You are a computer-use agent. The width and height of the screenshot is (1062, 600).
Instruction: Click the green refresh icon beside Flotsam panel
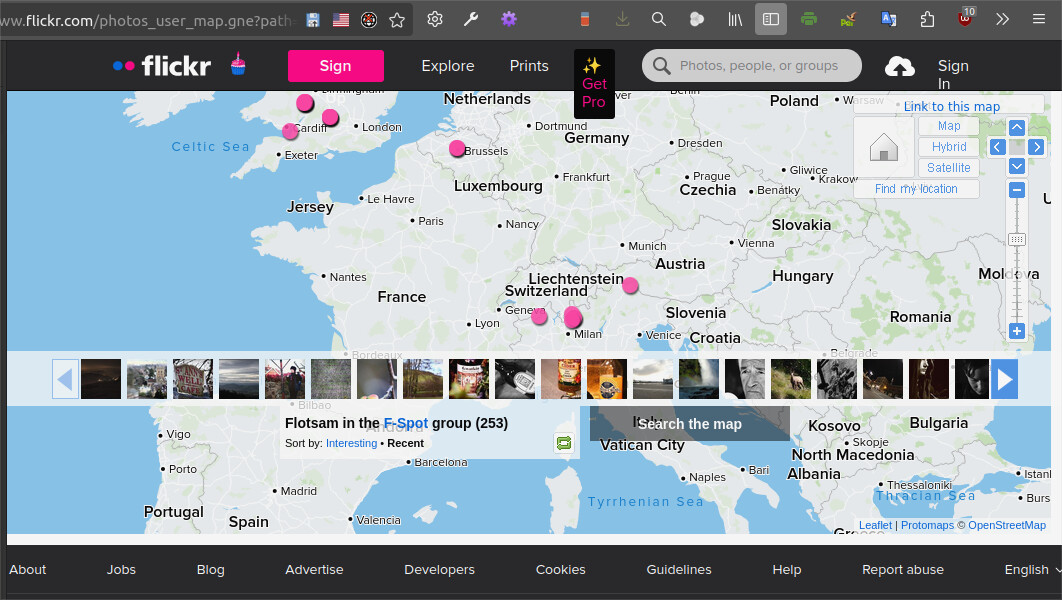[x=564, y=442]
